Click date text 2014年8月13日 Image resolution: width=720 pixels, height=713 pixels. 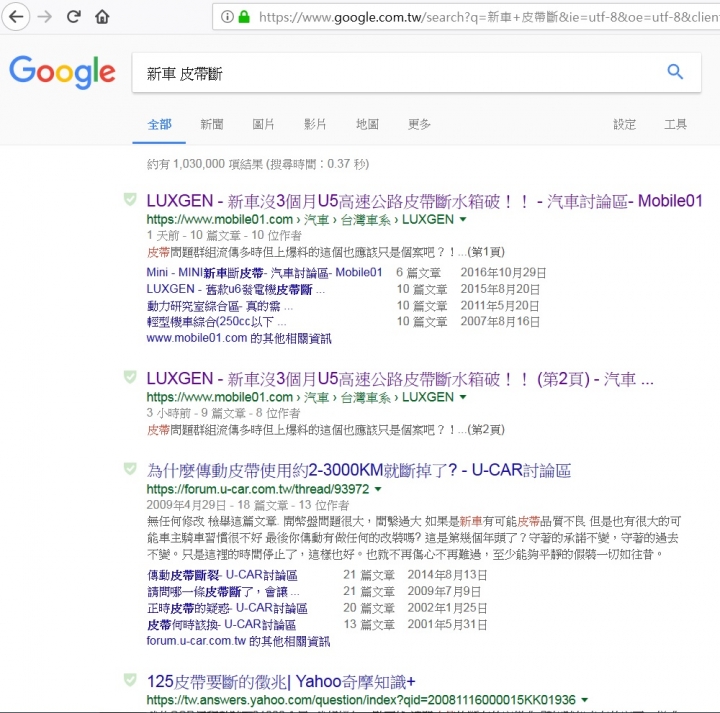tap(447, 575)
